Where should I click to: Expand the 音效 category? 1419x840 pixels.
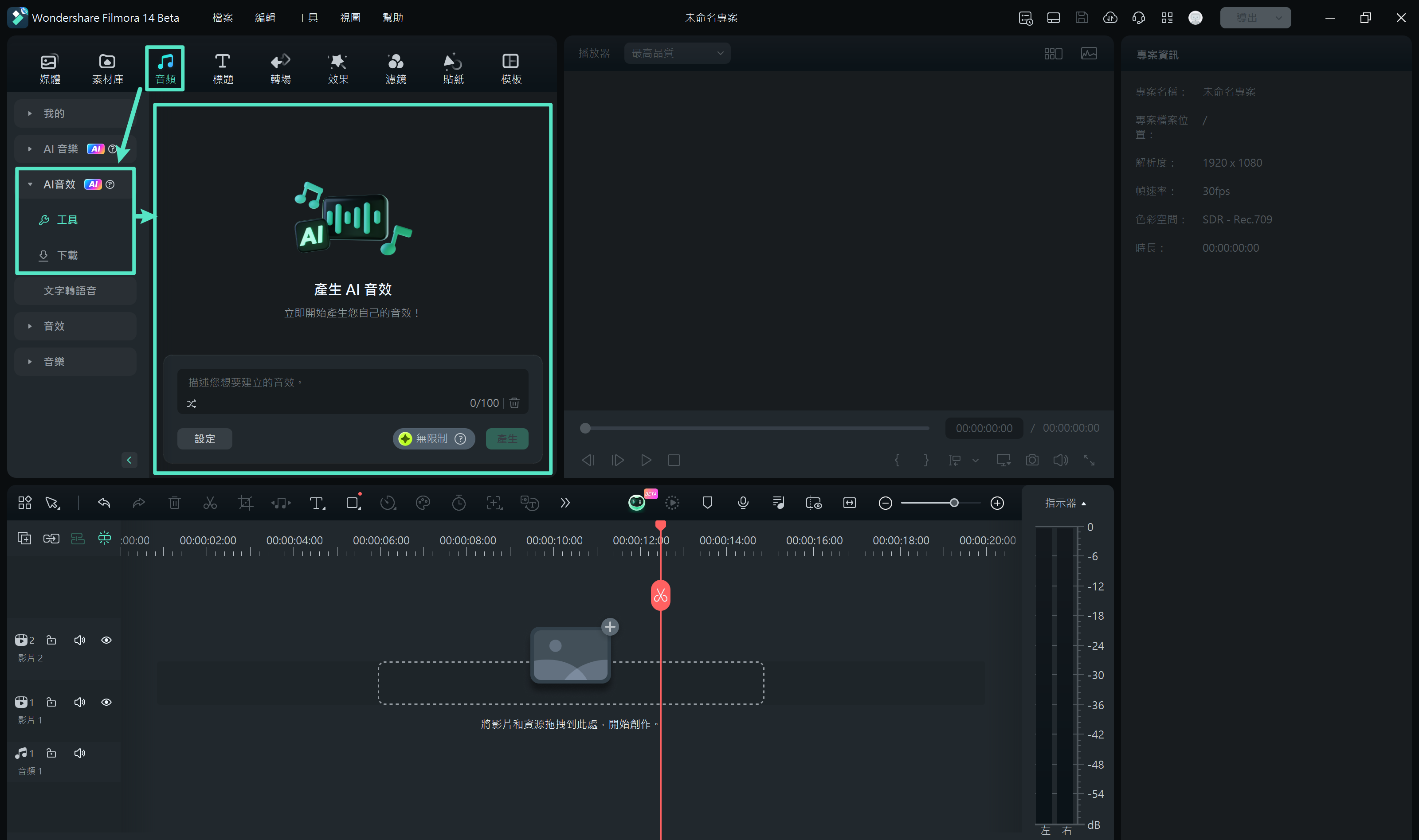tap(75, 326)
